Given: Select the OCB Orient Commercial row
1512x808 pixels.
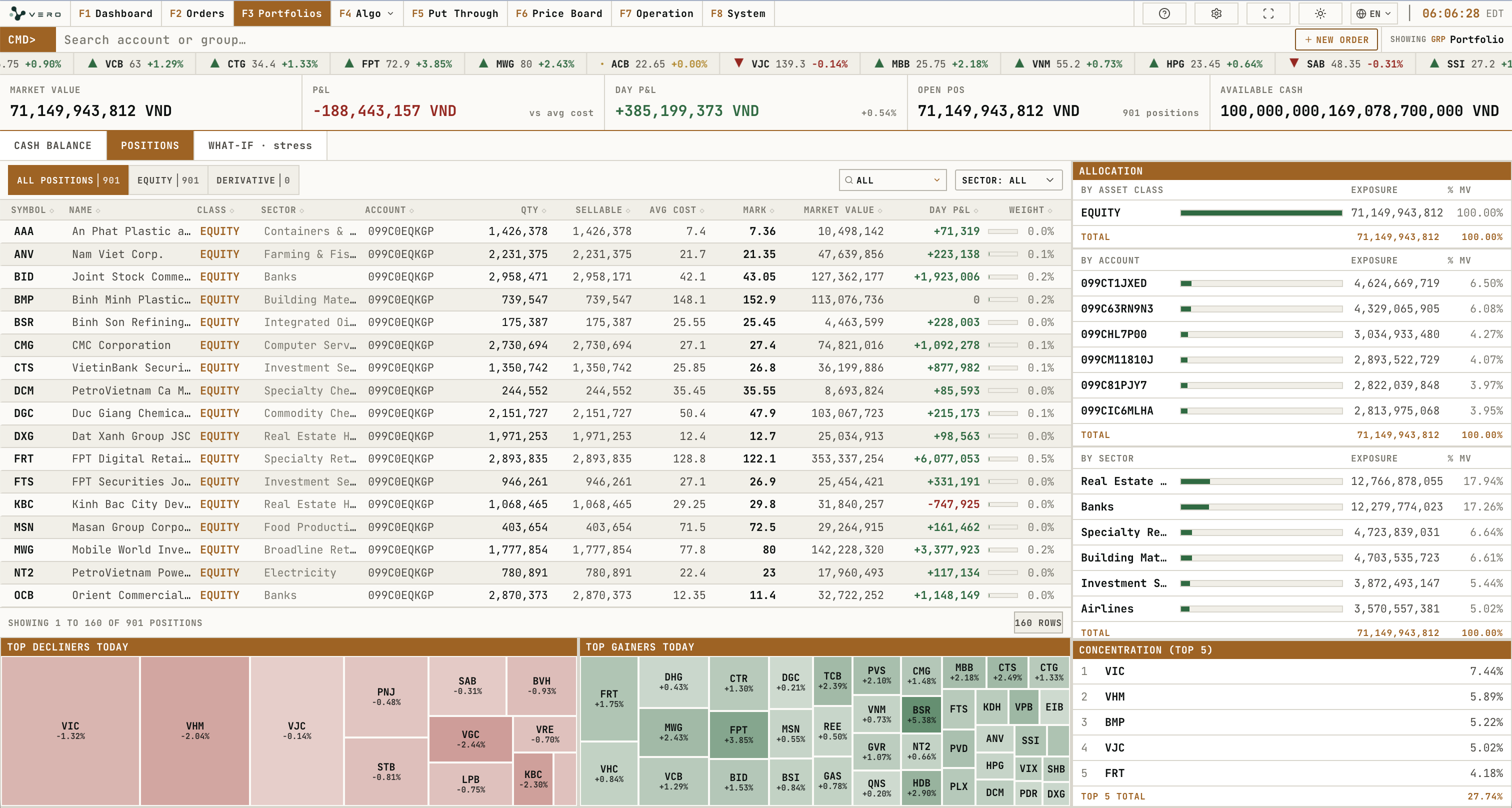Looking at the screenshot, I should (535, 595).
